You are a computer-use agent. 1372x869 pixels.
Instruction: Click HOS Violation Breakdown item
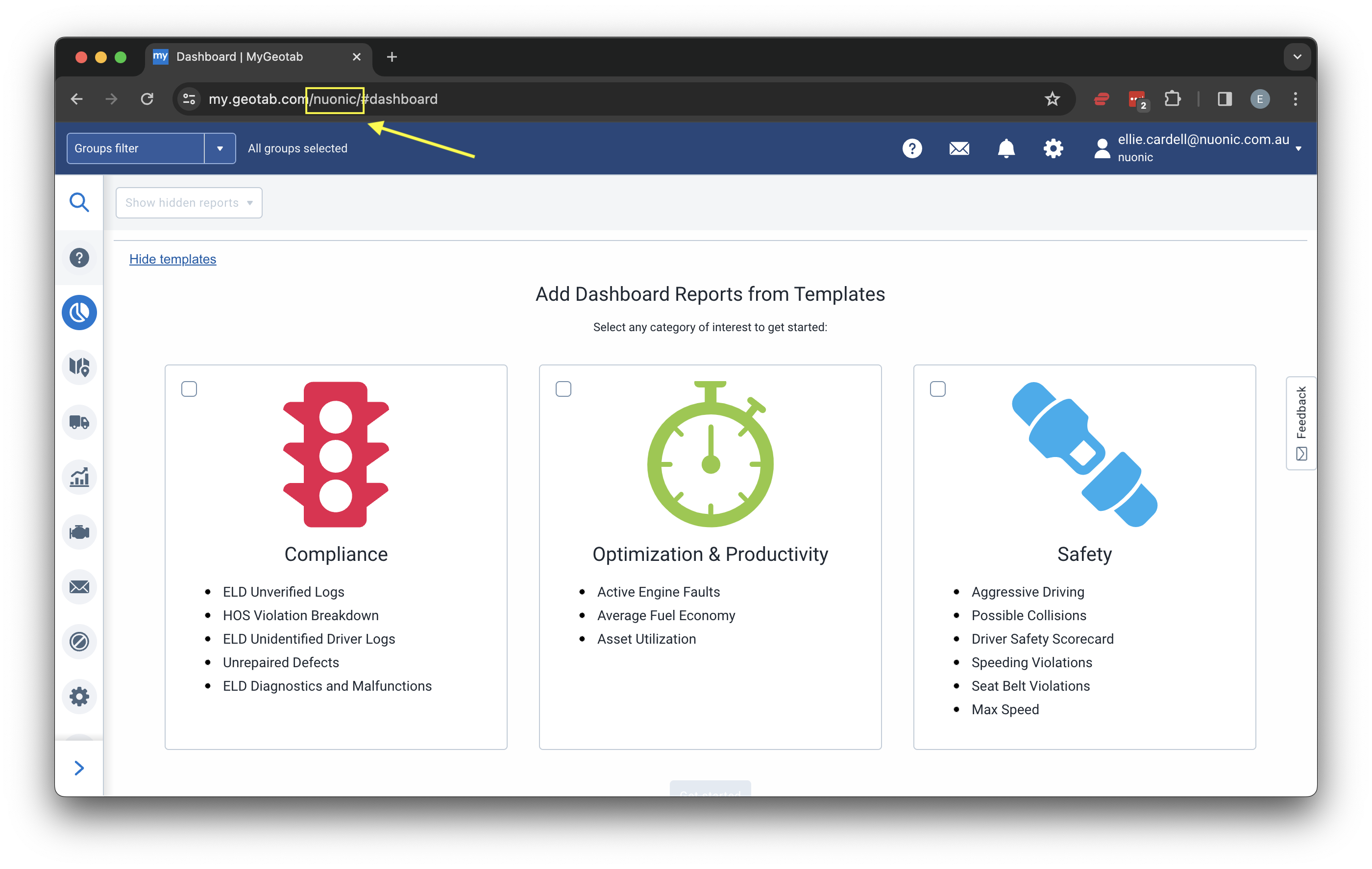pyautogui.click(x=301, y=615)
